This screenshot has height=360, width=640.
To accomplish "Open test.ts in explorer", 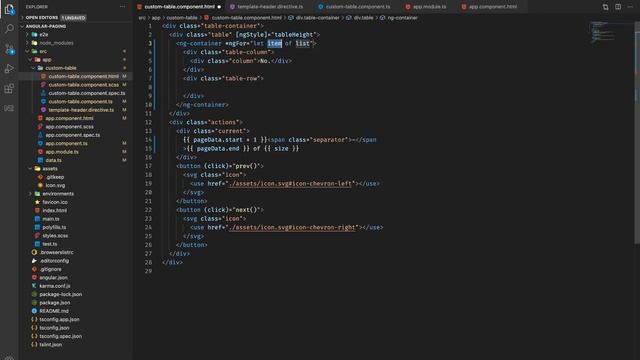I will tap(49, 244).
